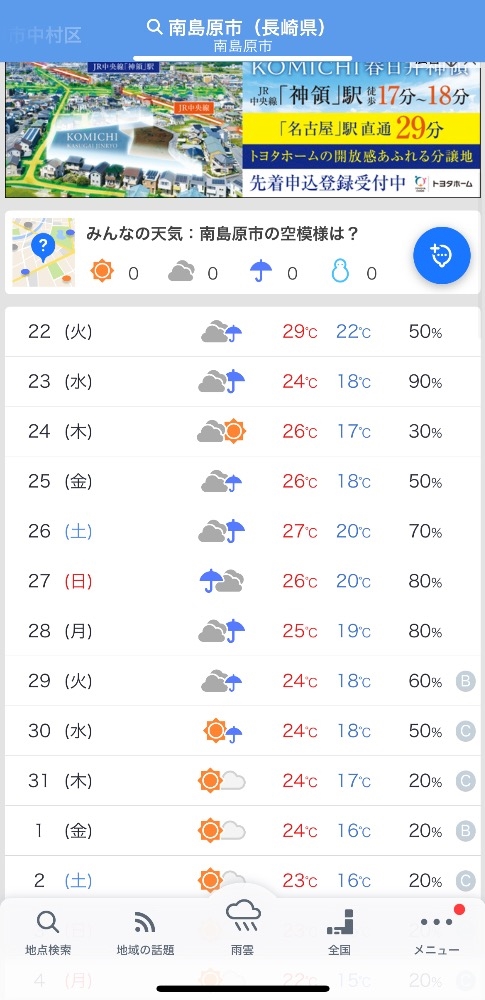Open the KOMICHI 神領駅 advertisement banner
This screenshot has width=485, height=1000.
pyautogui.click(x=242, y=129)
